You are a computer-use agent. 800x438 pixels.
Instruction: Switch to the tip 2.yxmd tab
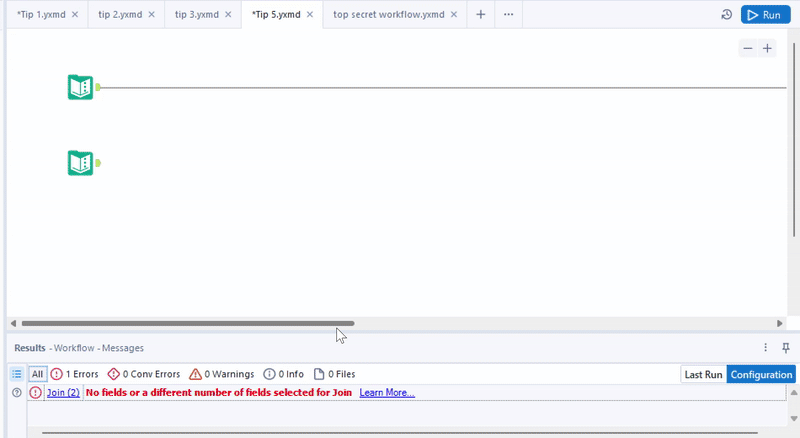click(120, 14)
